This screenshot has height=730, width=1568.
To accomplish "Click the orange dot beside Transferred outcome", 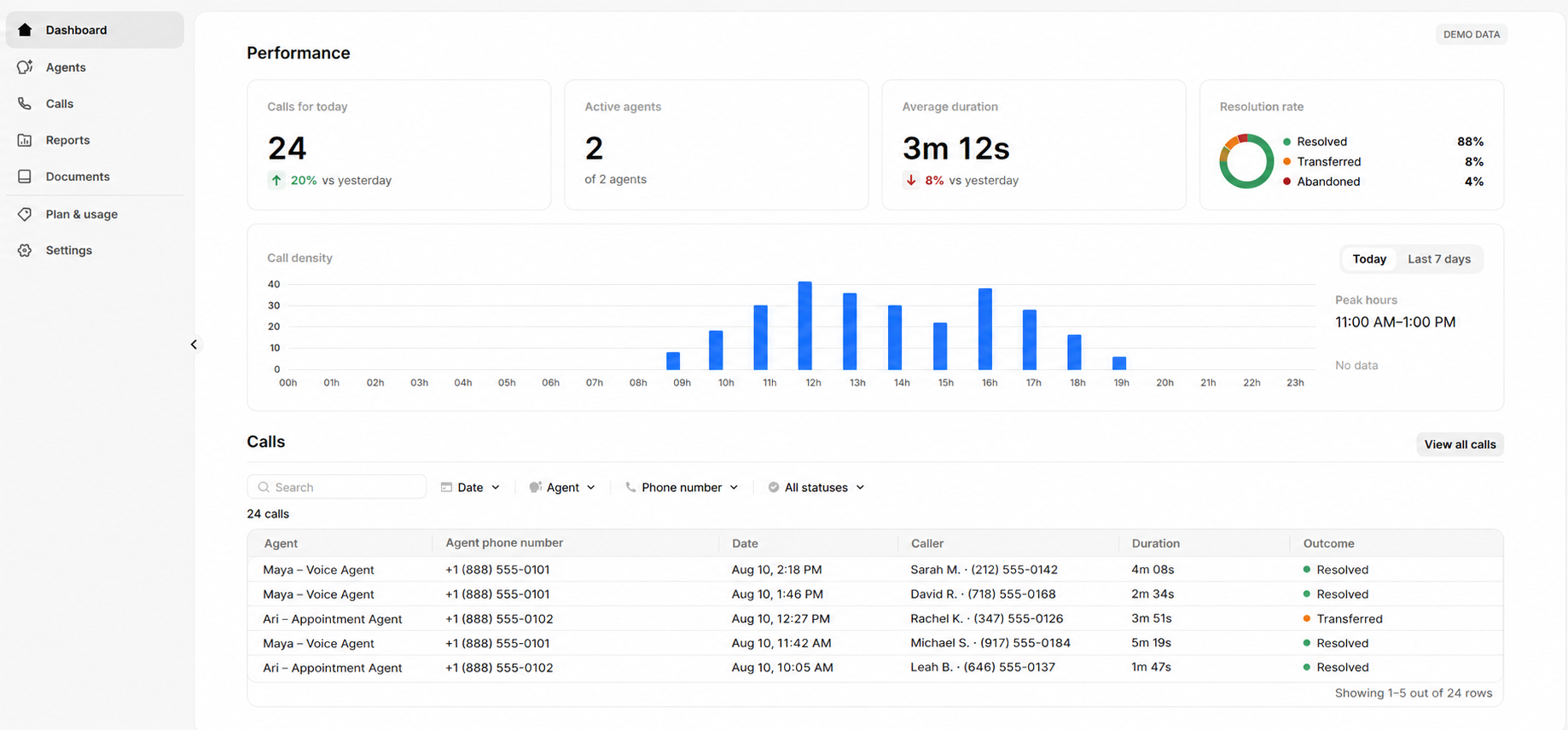I will pyautogui.click(x=1307, y=618).
